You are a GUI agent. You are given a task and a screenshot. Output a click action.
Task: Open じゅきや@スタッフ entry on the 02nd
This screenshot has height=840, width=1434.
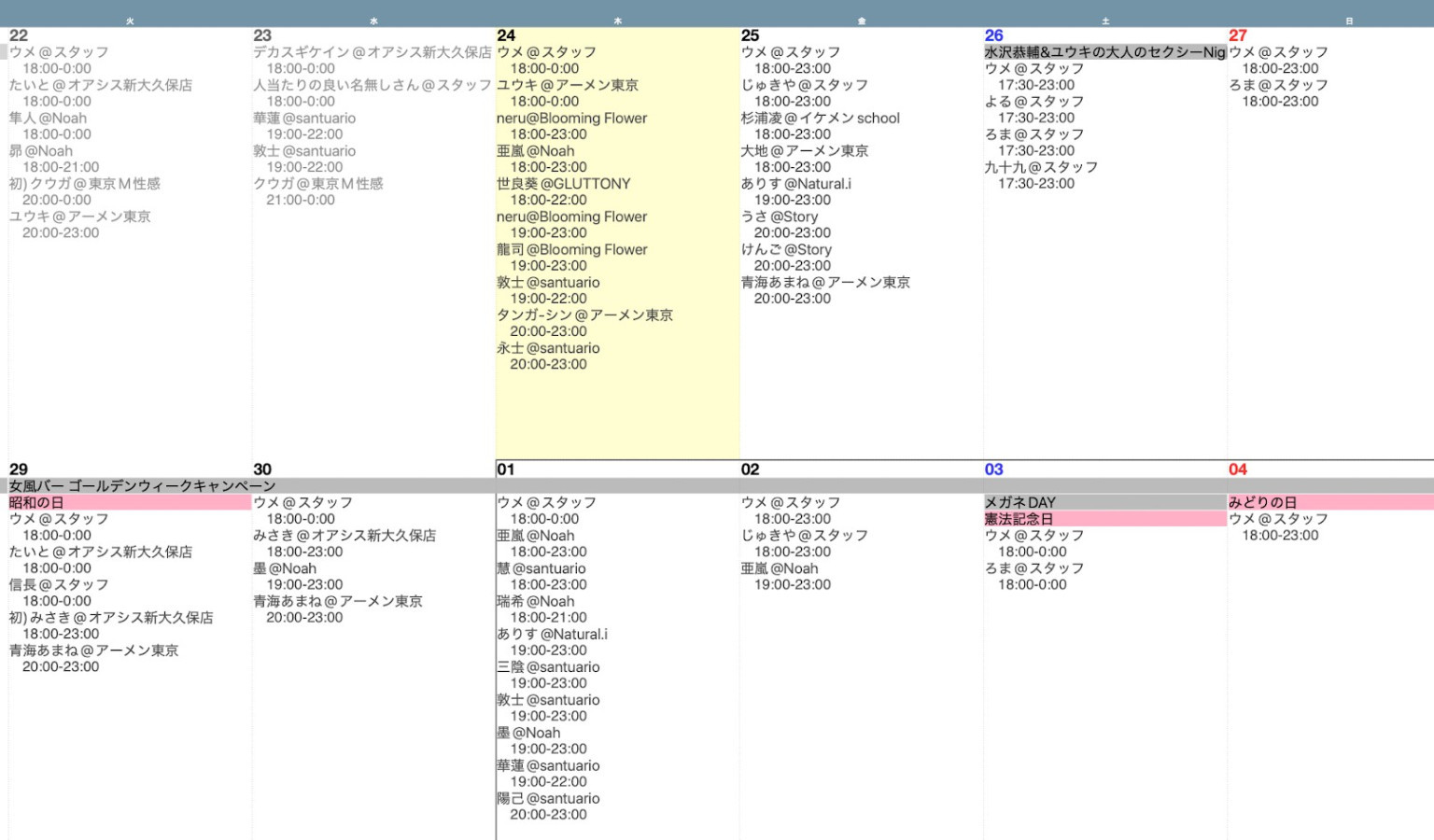click(805, 536)
